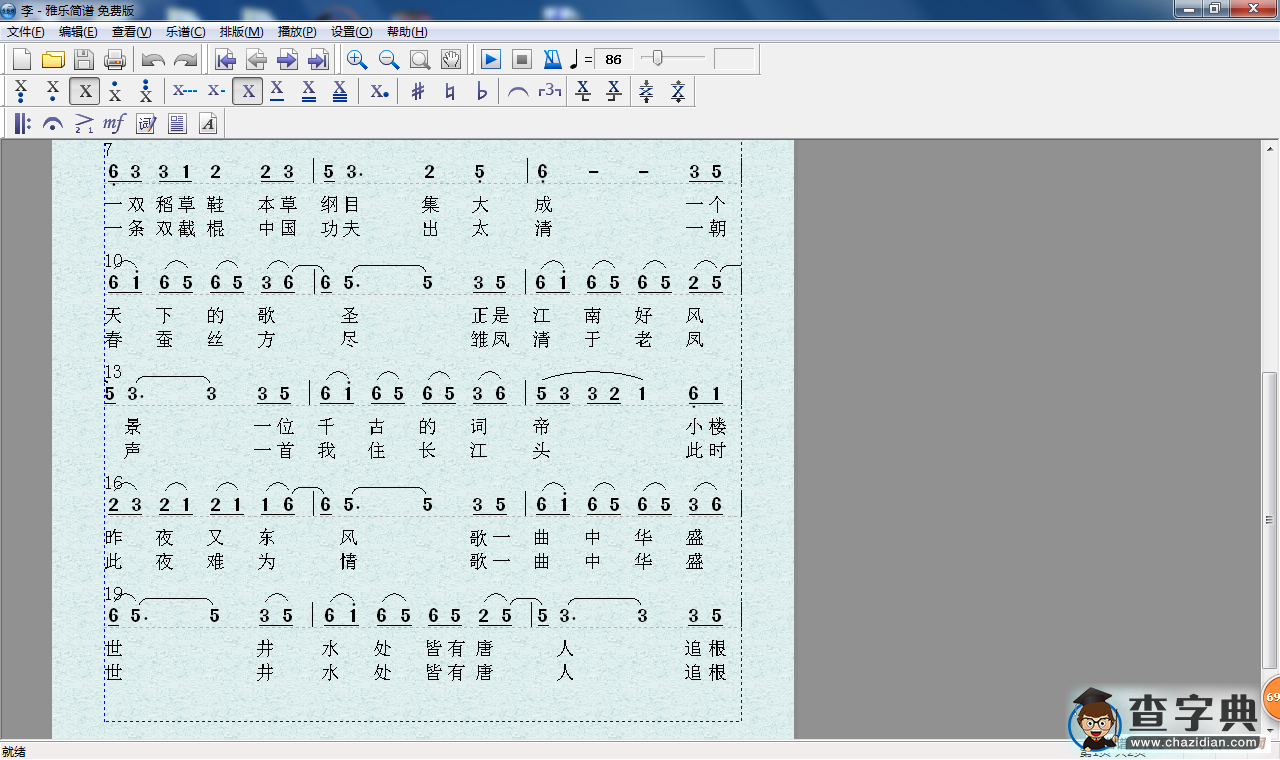Click lyric text 本草 纲目
Image resolution: width=1280 pixels, height=760 pixels.
(x=308, y=204)
